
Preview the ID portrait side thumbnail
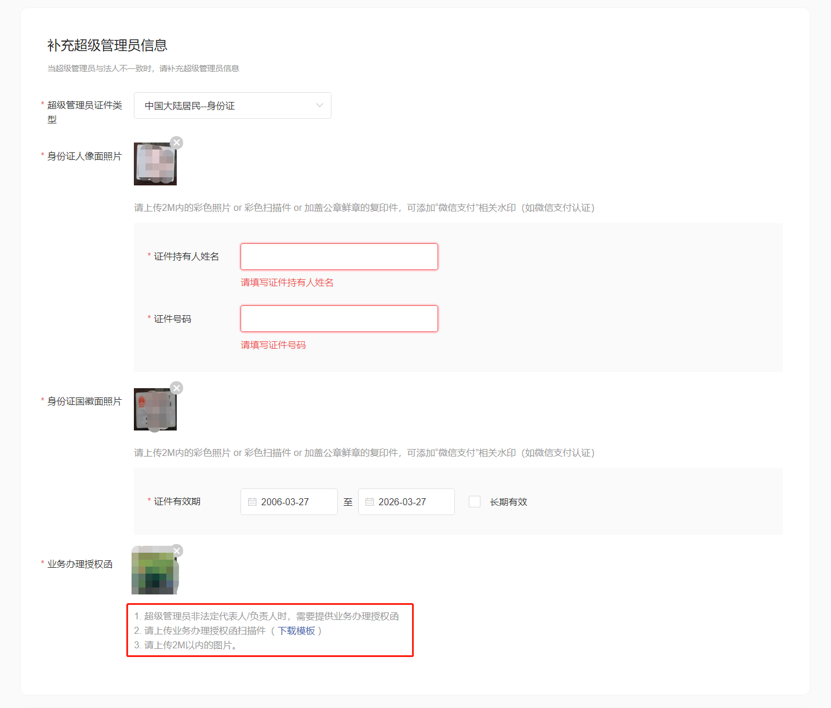coord(155,164)
